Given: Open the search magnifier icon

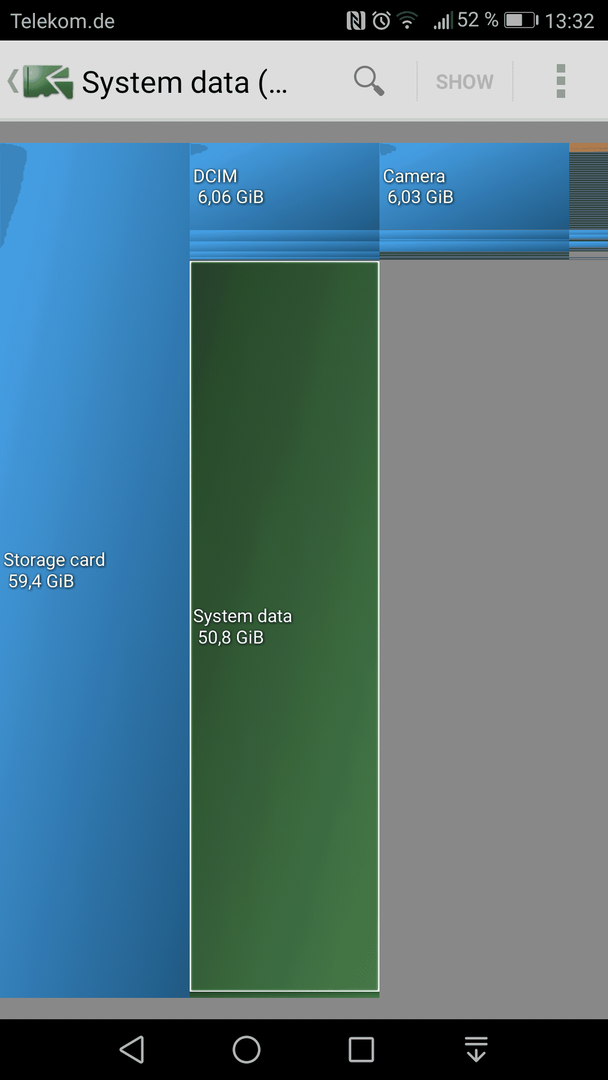Looking at the screenshot, I should (x=369, y=81).
